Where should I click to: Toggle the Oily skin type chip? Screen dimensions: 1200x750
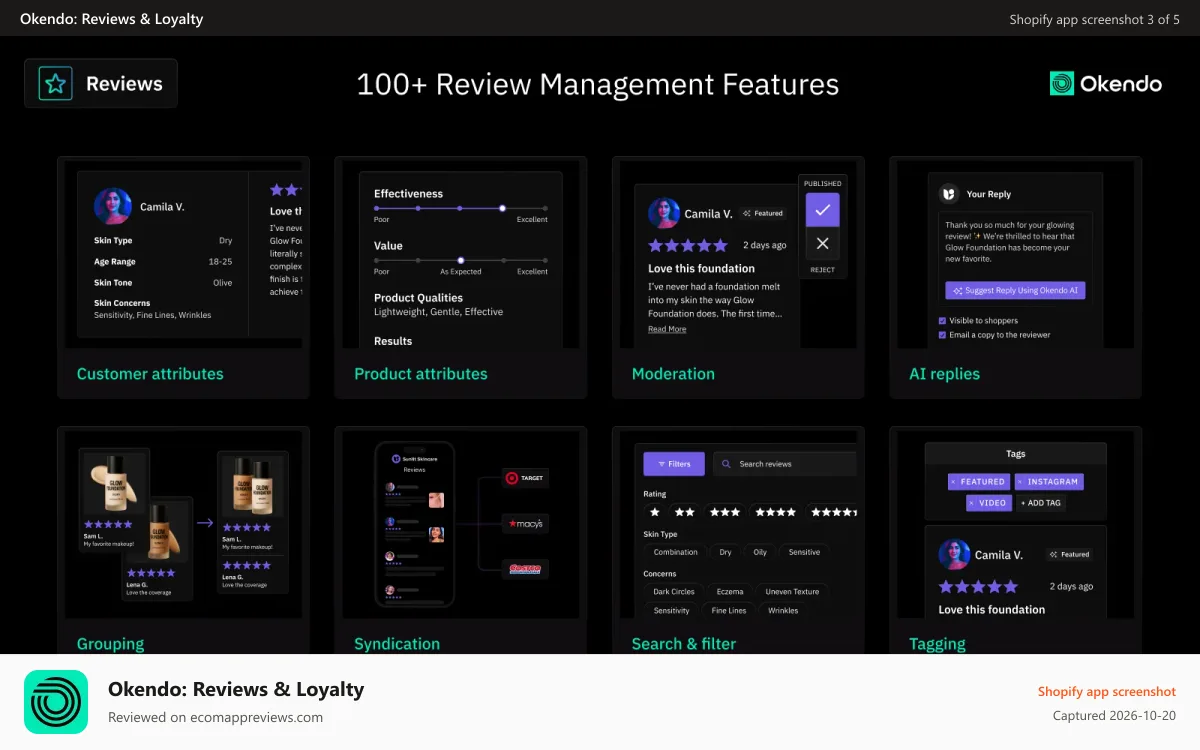(761, 552)
